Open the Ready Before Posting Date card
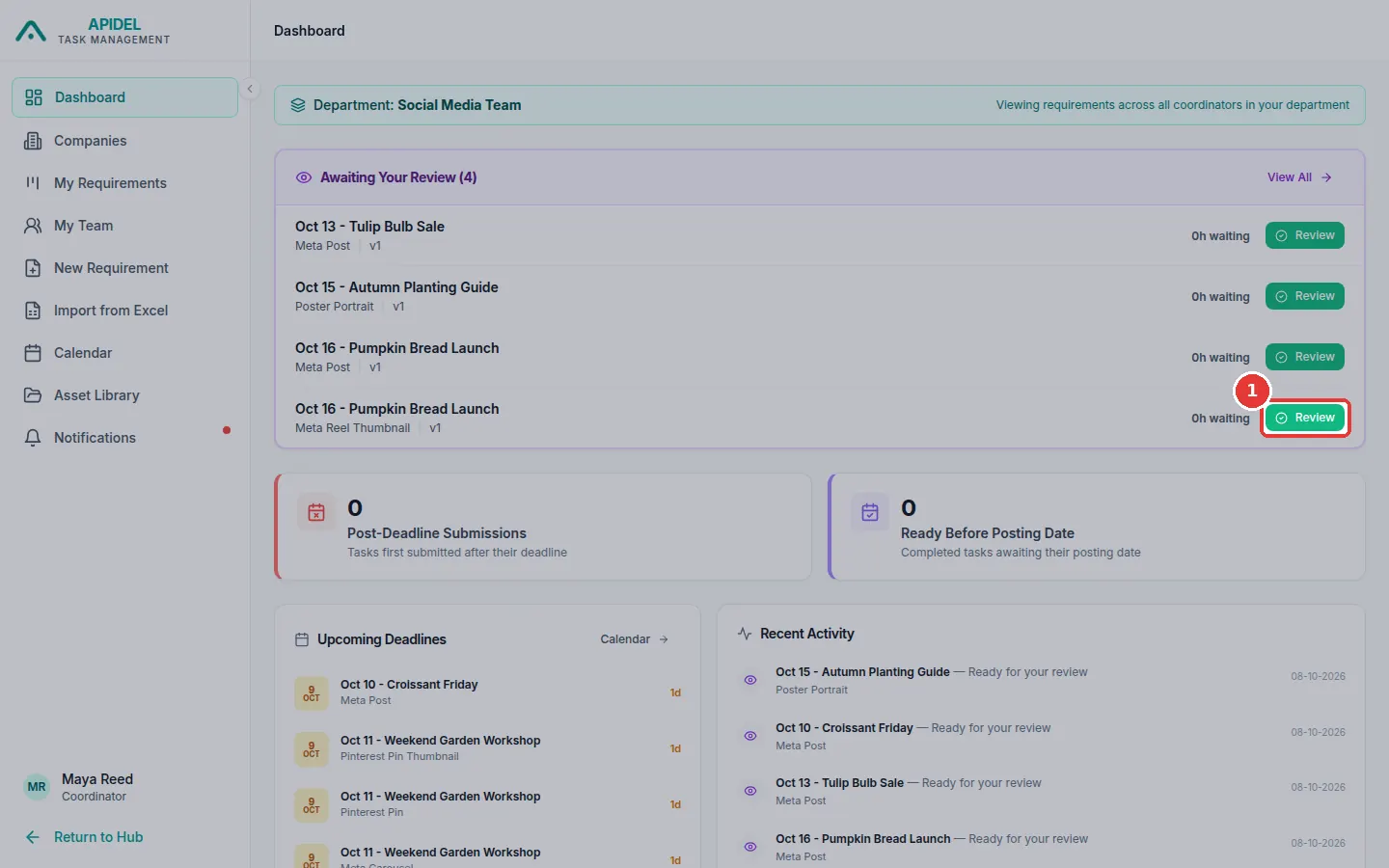 coord(1097,527)
